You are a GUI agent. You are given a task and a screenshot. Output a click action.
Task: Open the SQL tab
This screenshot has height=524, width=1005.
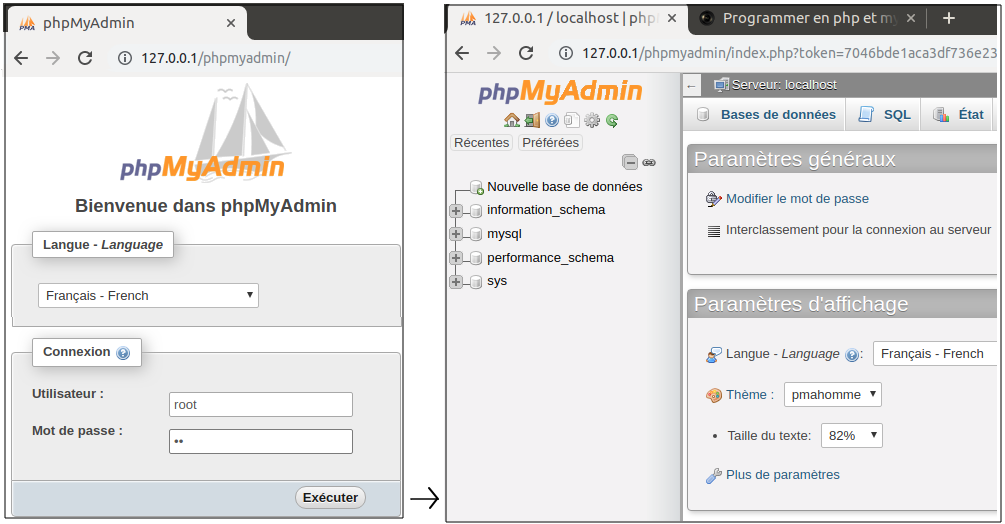coord(883,115)
